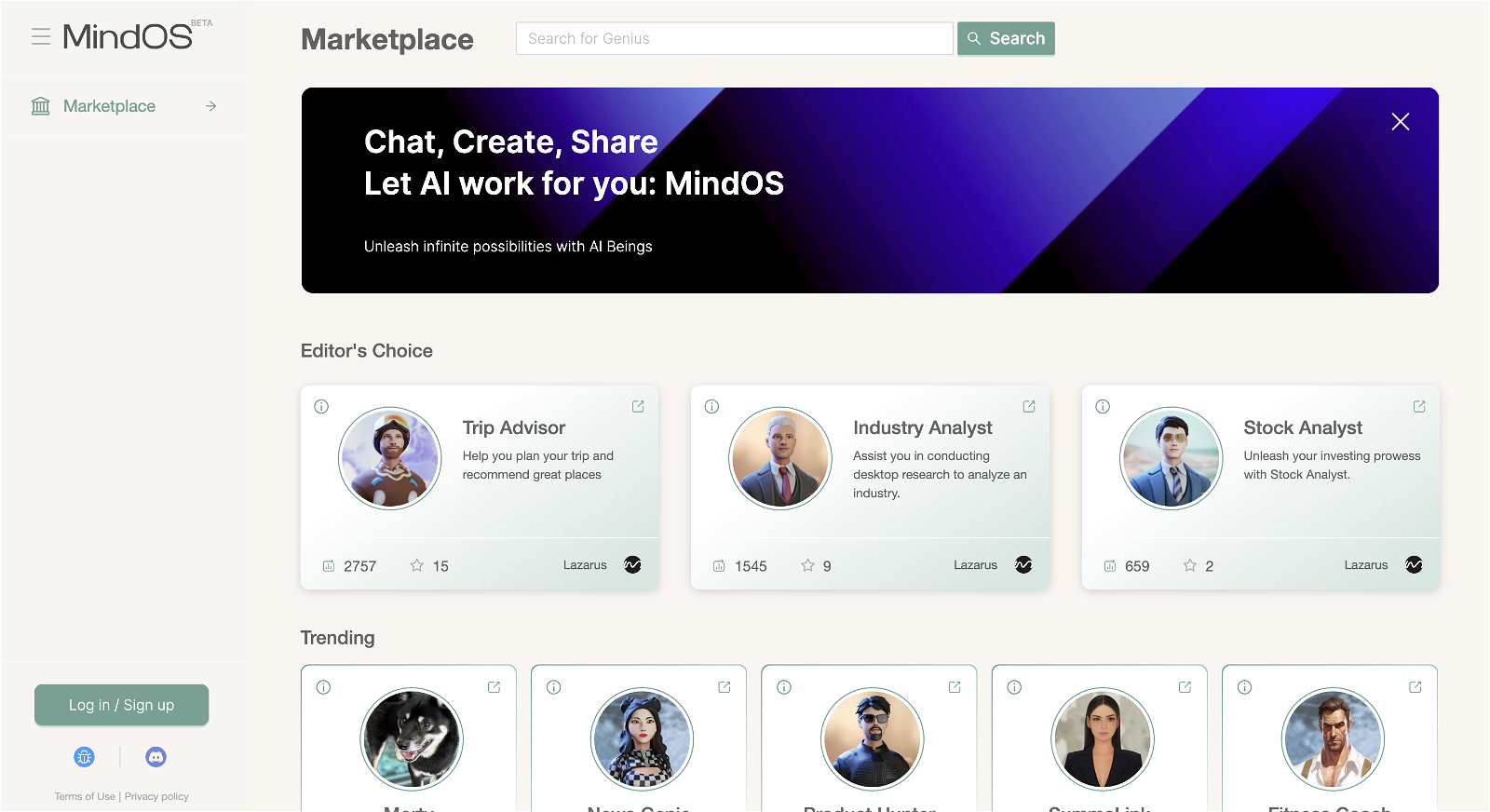Open the Privacy policy link

coord(156,797)
